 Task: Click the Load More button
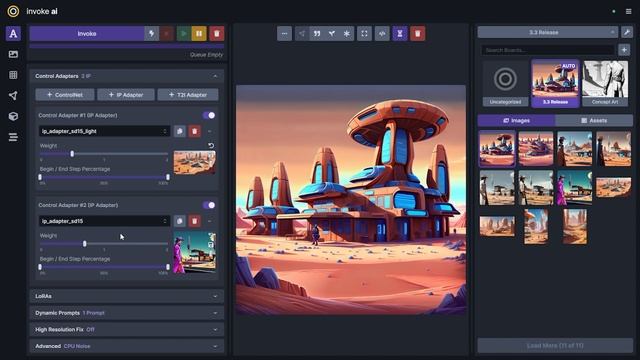(555, 346)
